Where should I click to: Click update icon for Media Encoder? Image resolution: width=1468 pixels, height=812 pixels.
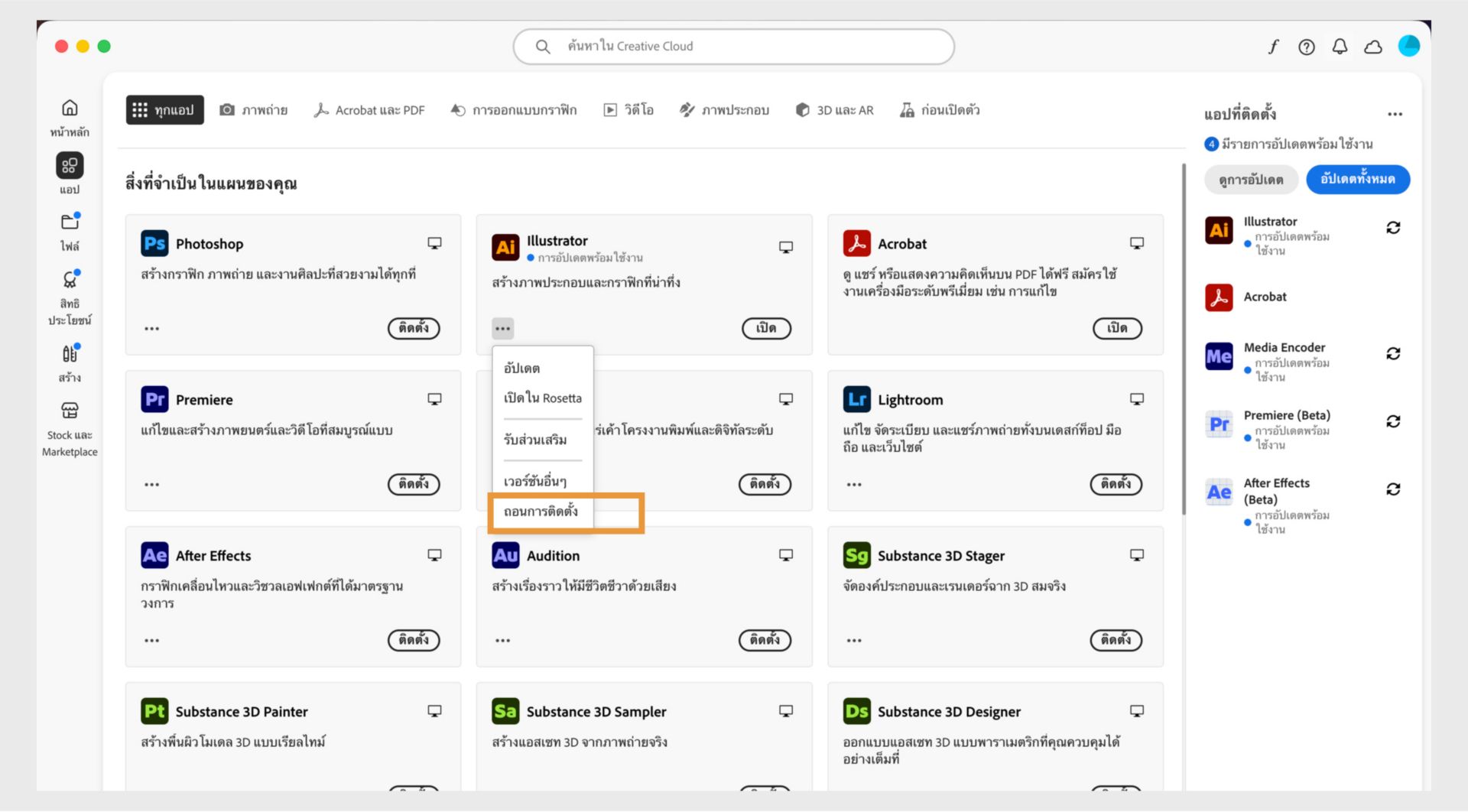(1393, 353)
